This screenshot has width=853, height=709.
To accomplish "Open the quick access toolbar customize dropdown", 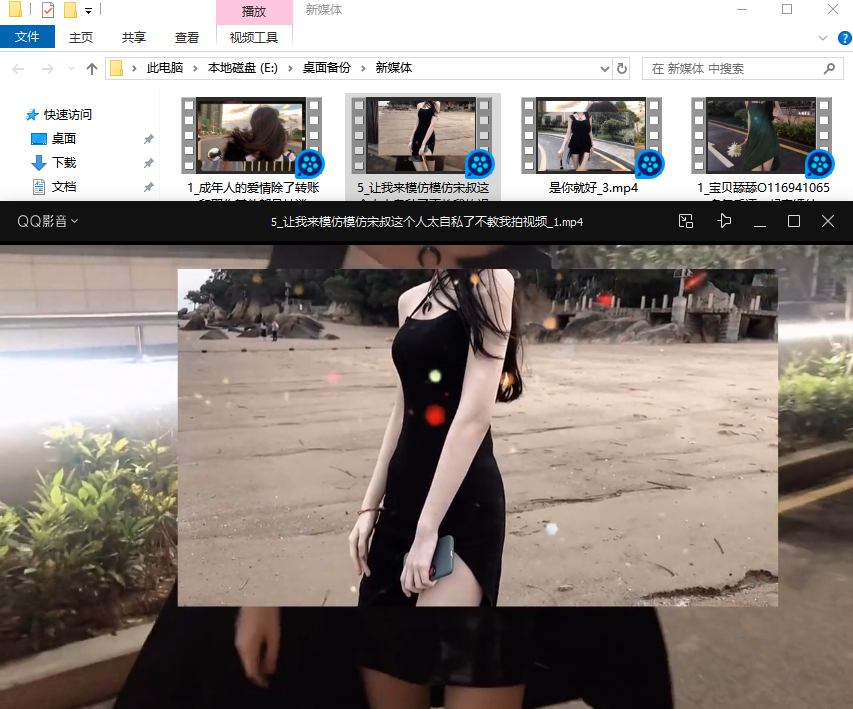I will (88, 10).
